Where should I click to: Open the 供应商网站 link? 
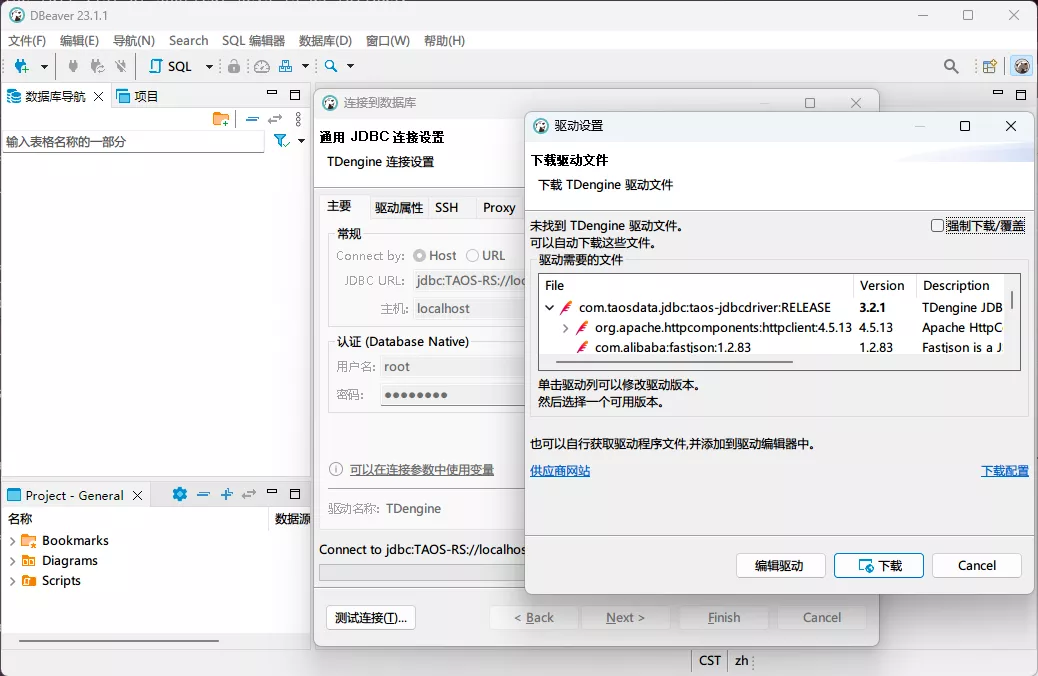[560, 471]
